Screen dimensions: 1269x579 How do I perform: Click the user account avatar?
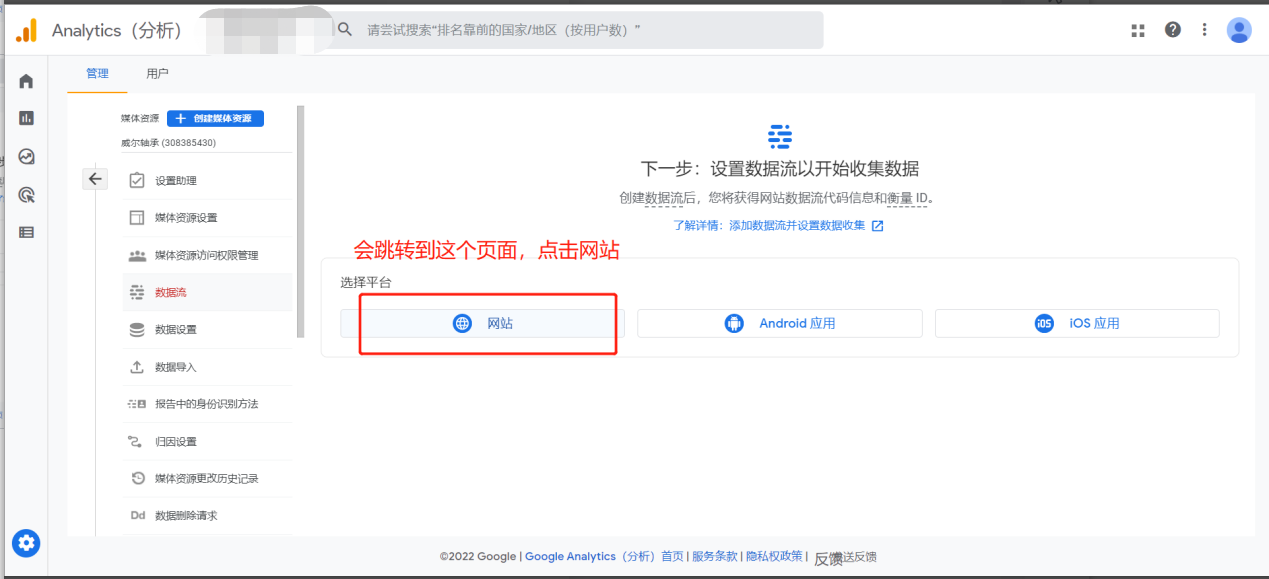pyautogui.click(x=1239, y=30)
